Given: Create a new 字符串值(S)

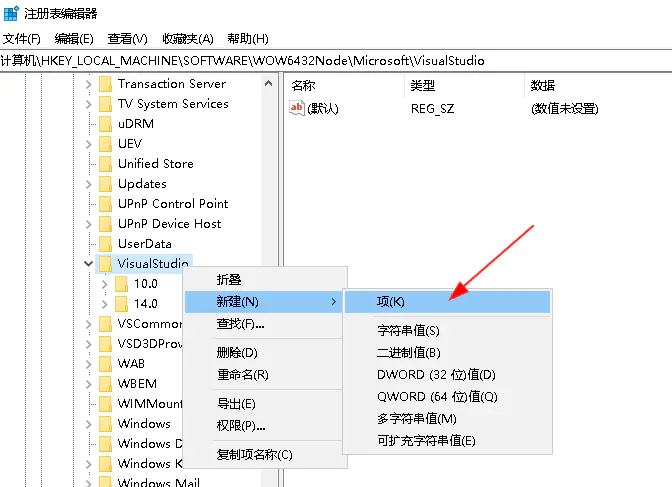Looking at the screenshot, I should click(x=447, y=331).
